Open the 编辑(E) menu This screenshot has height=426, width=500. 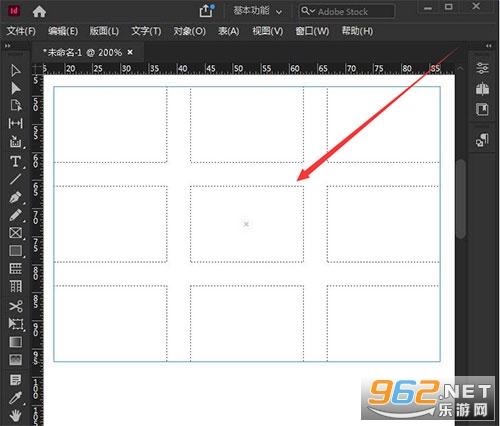63,31
